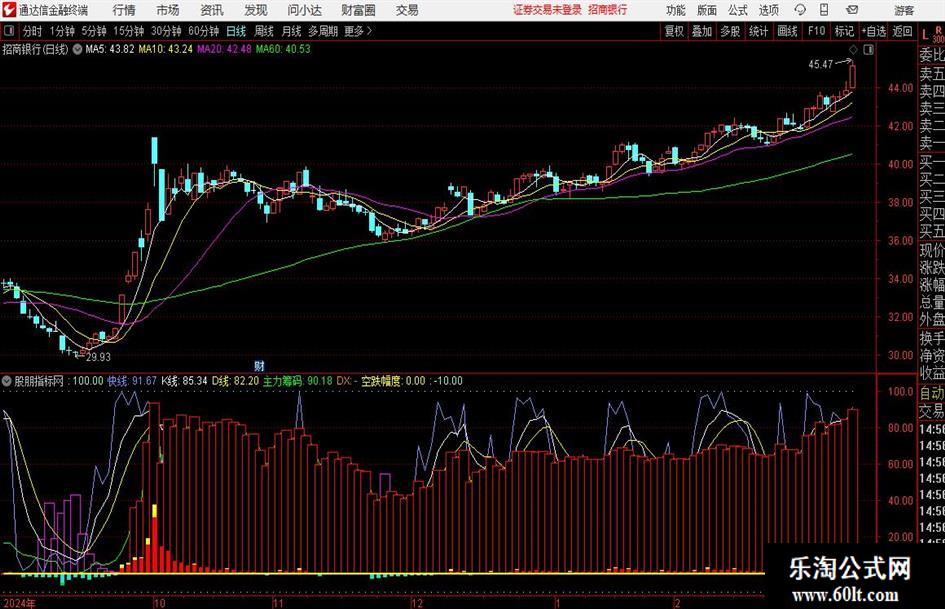Click the MA60: 40.53 label
This screenshot has width=945, height=609.
tap(283, 49)
